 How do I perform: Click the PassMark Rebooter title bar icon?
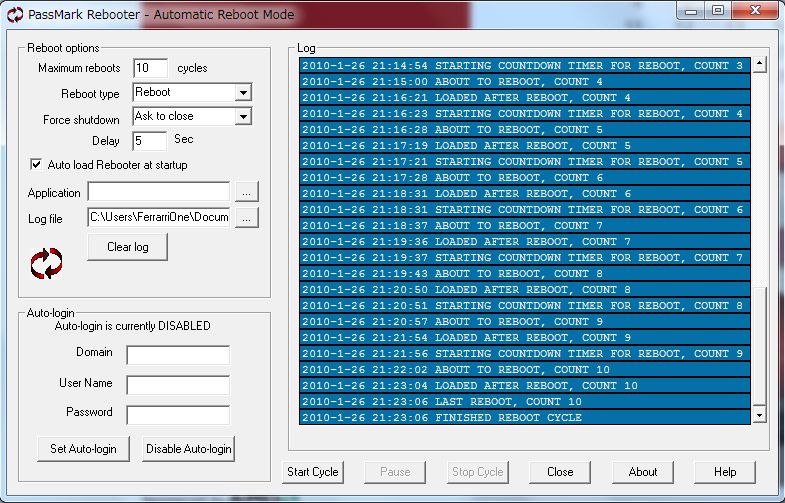tap(15, 14)
